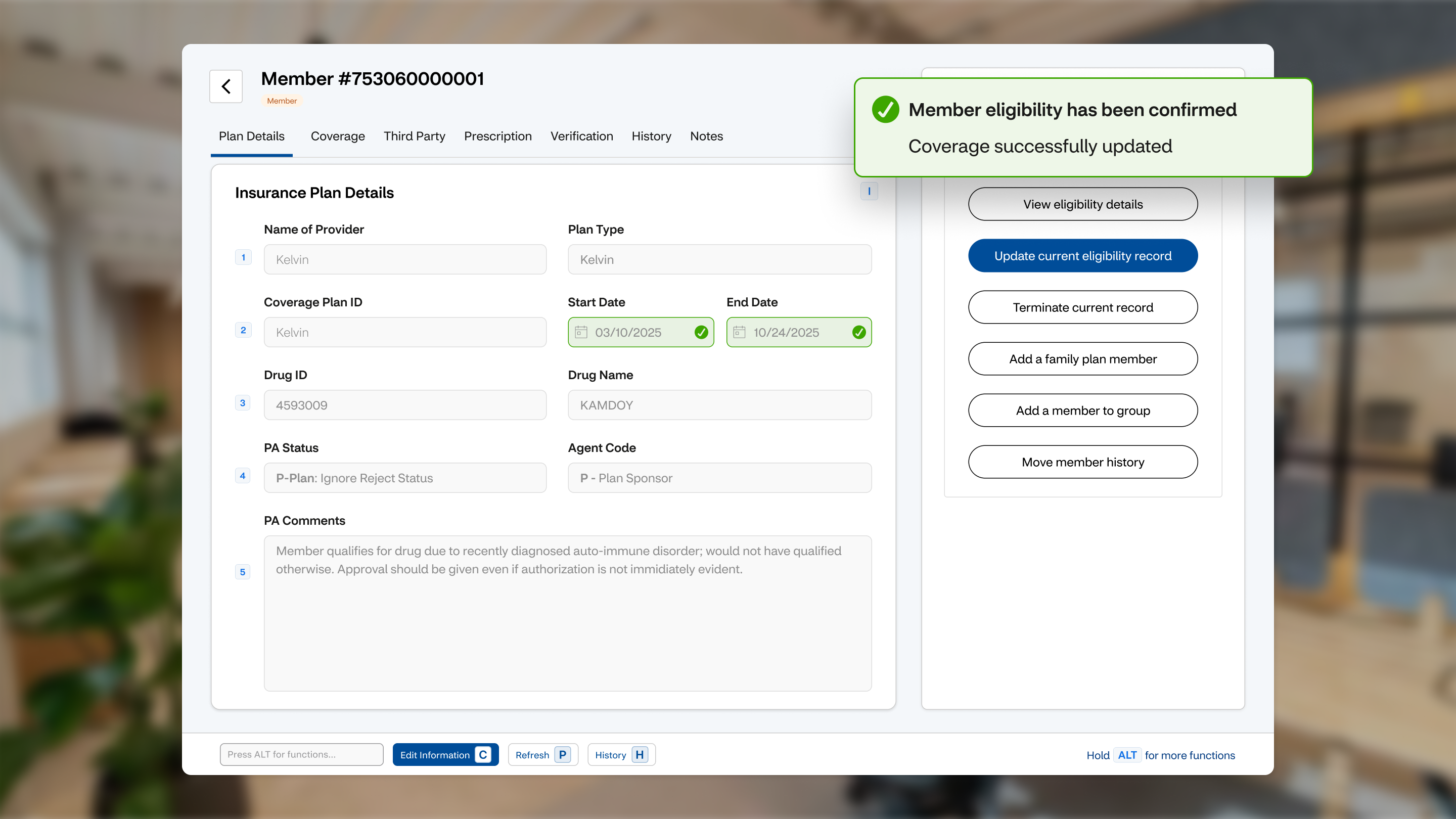Click the PA Status field
The height and width of the screenshot is (819, 1456).
click(x=405, y=478)
